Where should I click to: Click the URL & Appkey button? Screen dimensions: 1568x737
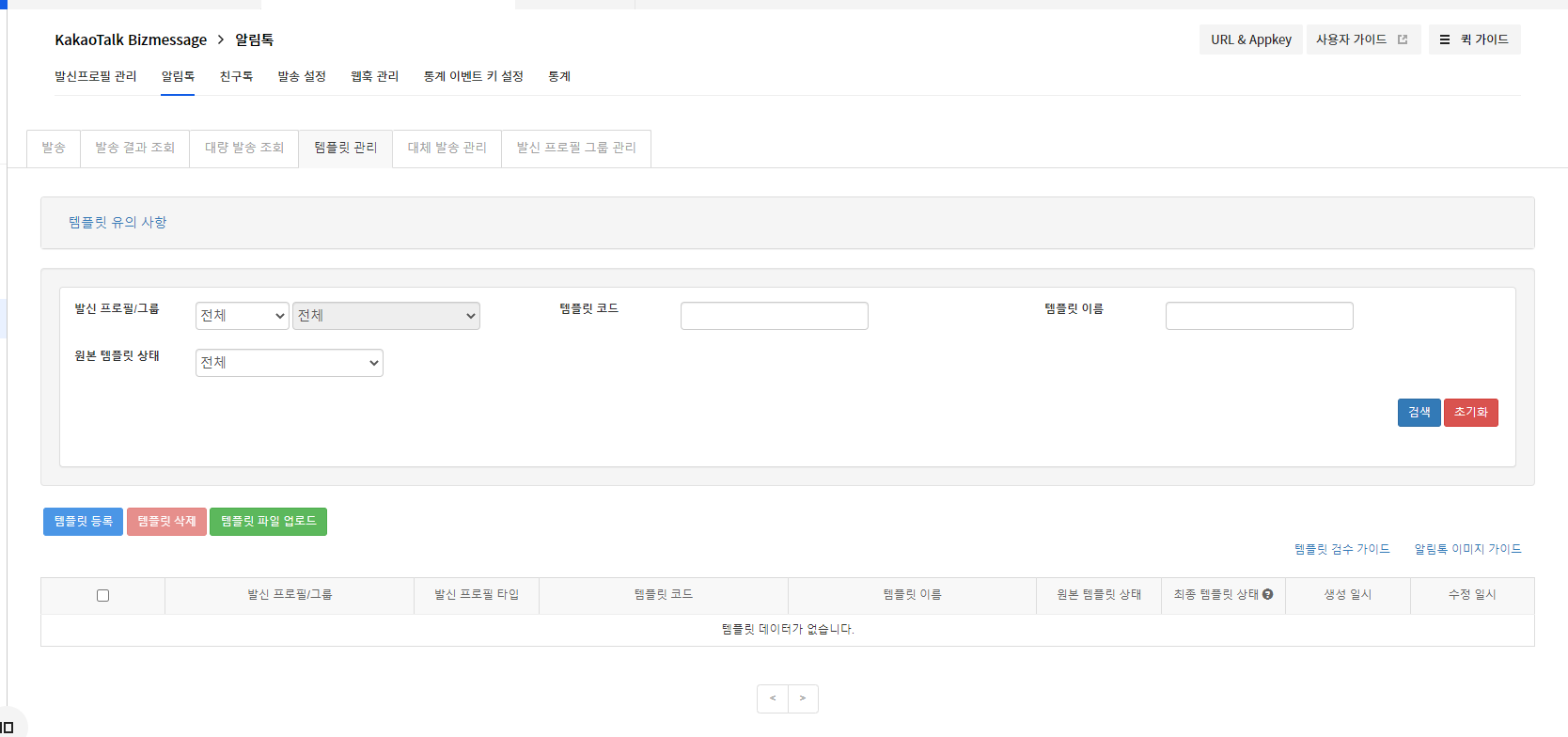tap(1251, 39)
